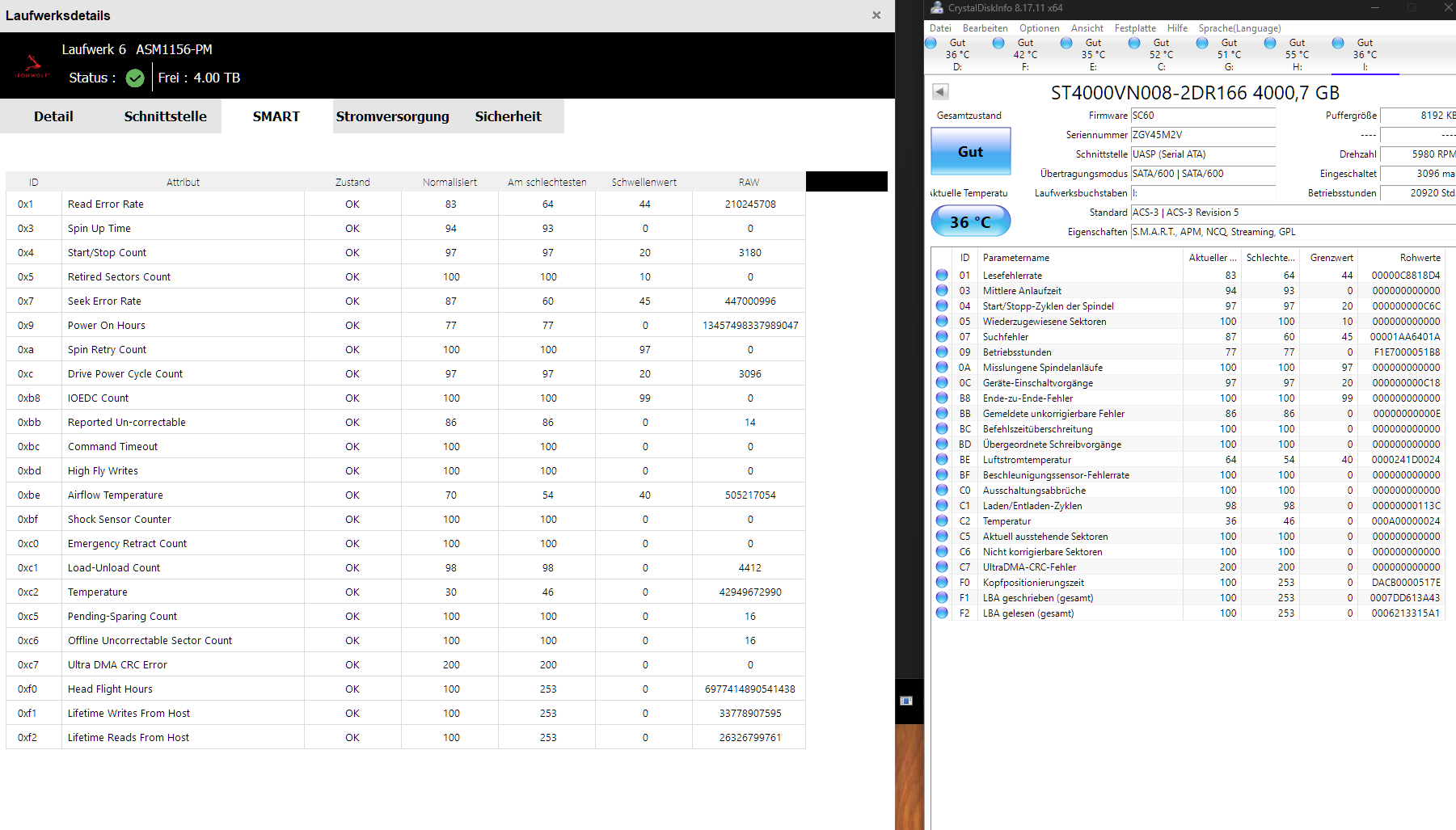Open the Ansicht menu

(x=1087, y=28)
